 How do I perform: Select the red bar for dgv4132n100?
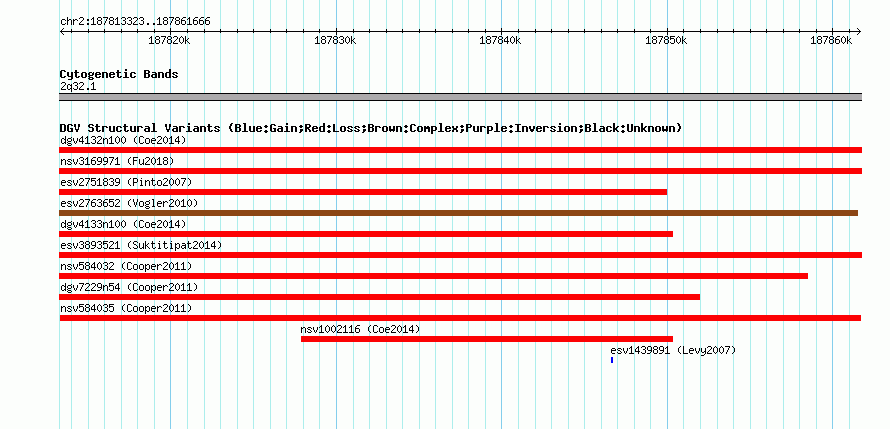point(460,150)
